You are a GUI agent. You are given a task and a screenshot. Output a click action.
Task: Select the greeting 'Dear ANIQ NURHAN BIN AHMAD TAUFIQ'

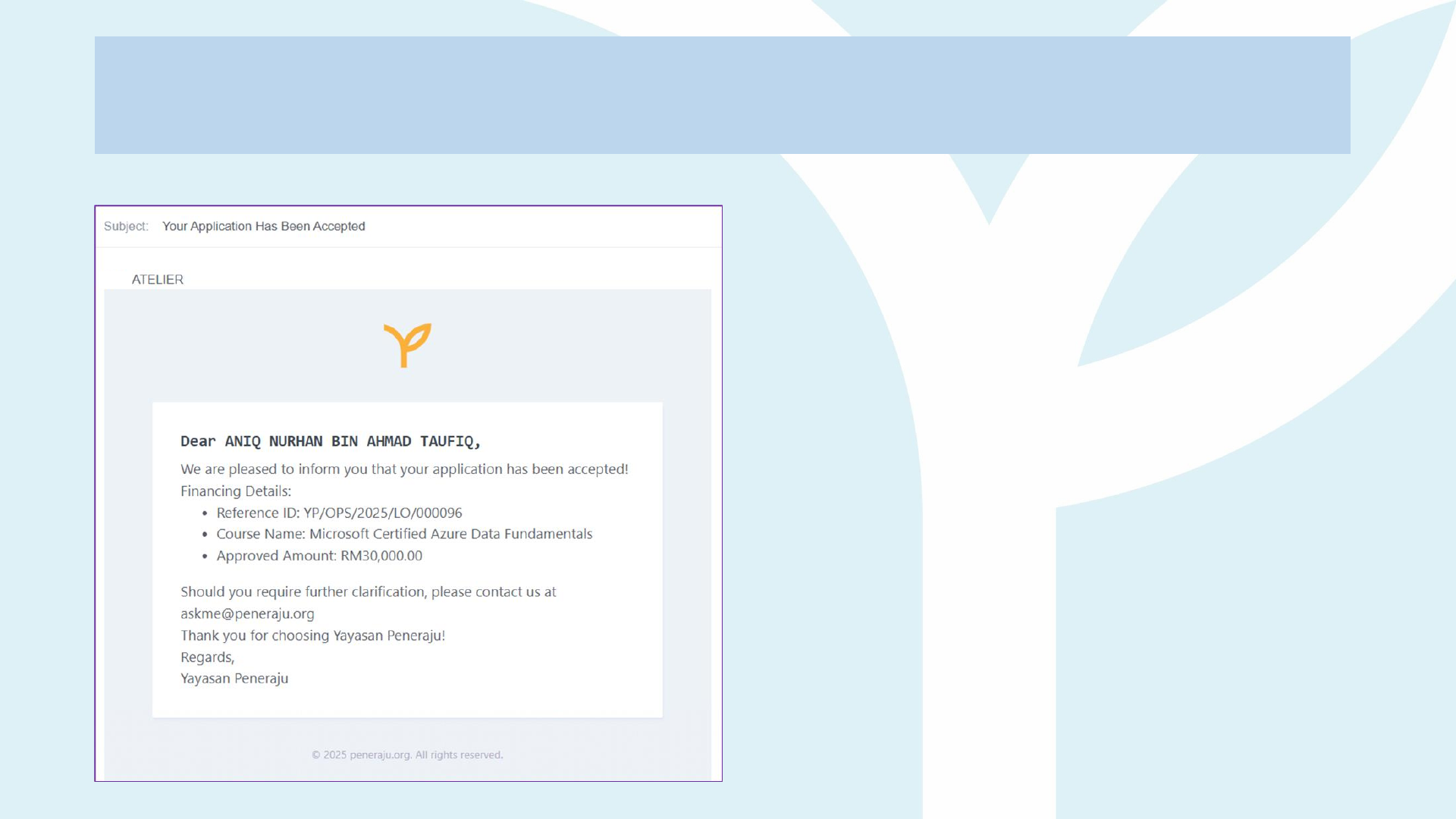point(331,441)
